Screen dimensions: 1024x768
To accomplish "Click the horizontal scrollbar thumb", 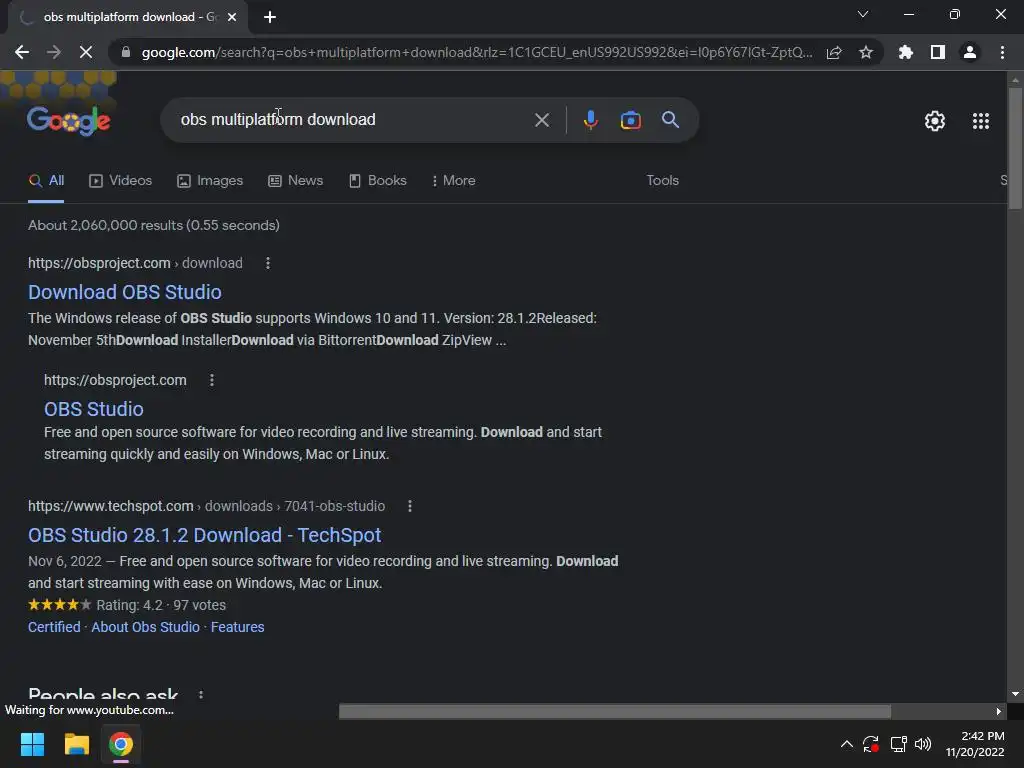I will coord(615,711).
